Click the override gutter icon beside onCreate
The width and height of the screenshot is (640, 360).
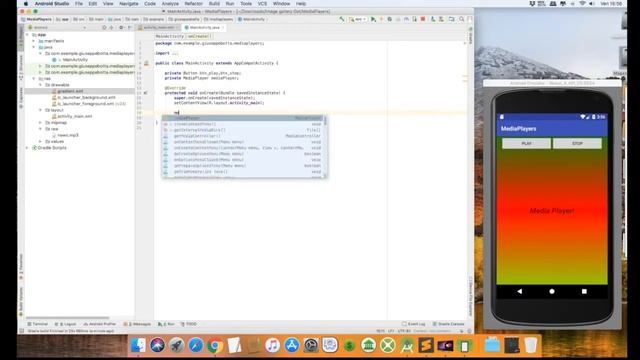click(x=146, y=93)
